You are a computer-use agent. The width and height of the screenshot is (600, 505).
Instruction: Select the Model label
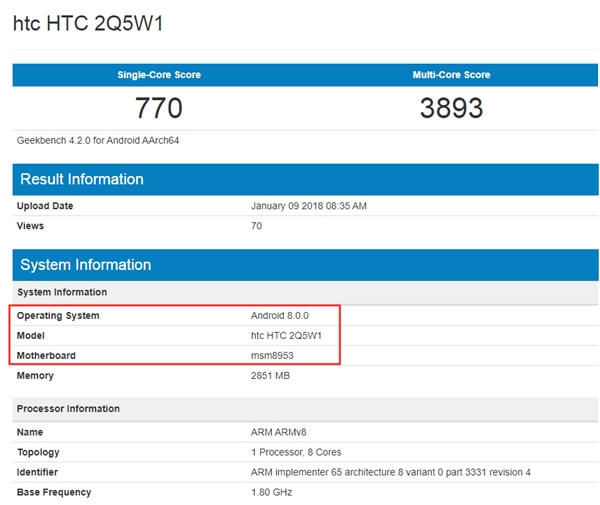(x=31, y=336)
